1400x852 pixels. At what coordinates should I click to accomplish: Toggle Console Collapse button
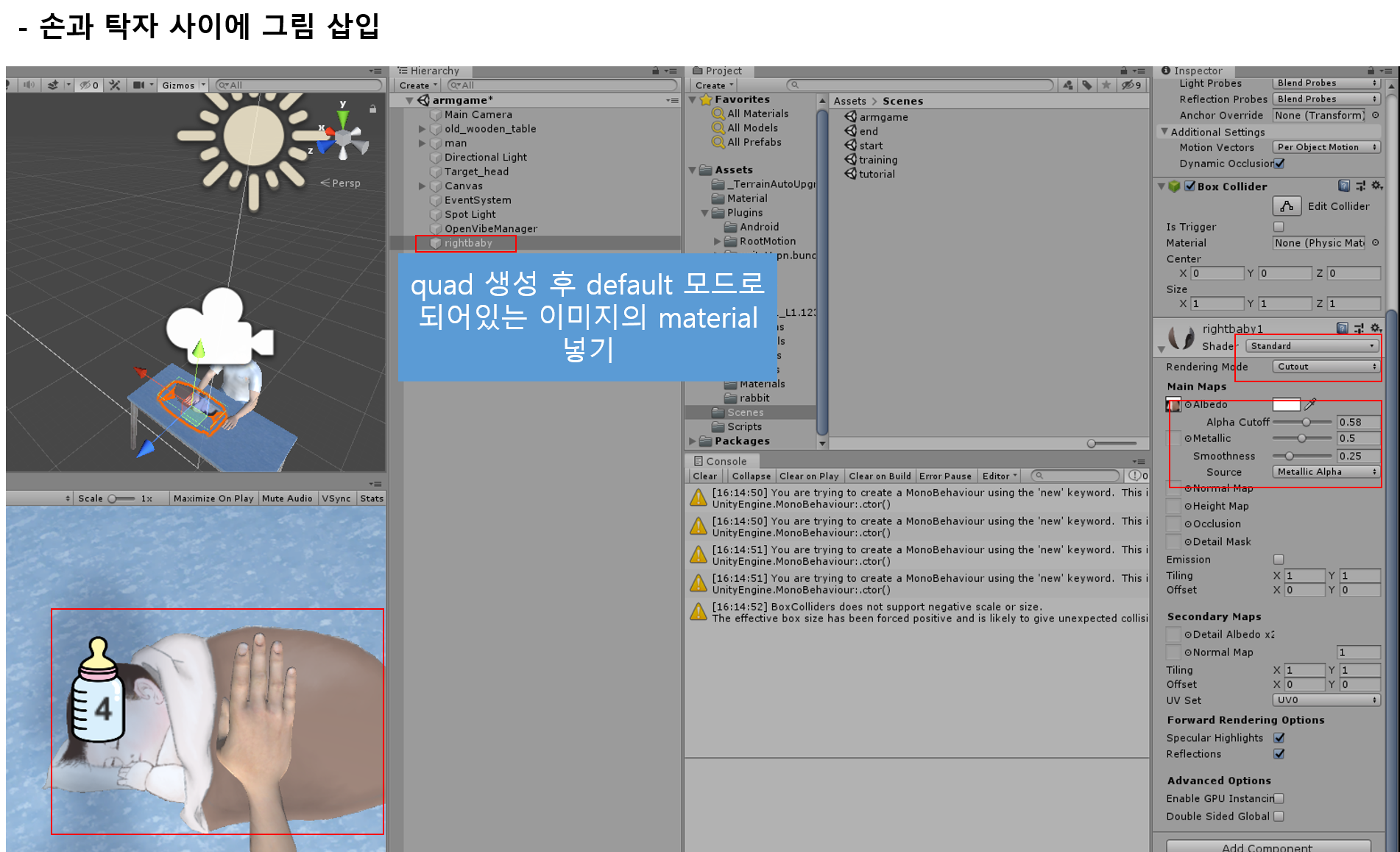pos(752,476)
